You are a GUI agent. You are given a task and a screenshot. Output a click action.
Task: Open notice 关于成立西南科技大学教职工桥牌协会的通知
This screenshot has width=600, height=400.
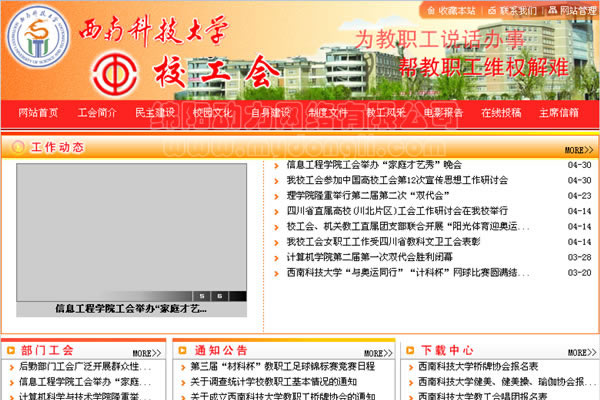[x=283, y=396]
